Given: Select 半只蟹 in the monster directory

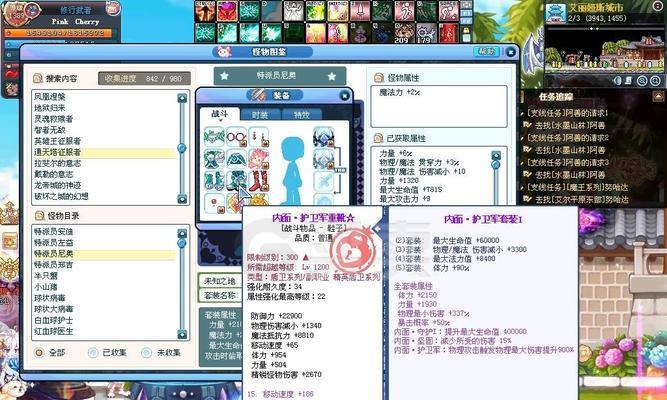Looking at the screenshot, I should [104, 276].
